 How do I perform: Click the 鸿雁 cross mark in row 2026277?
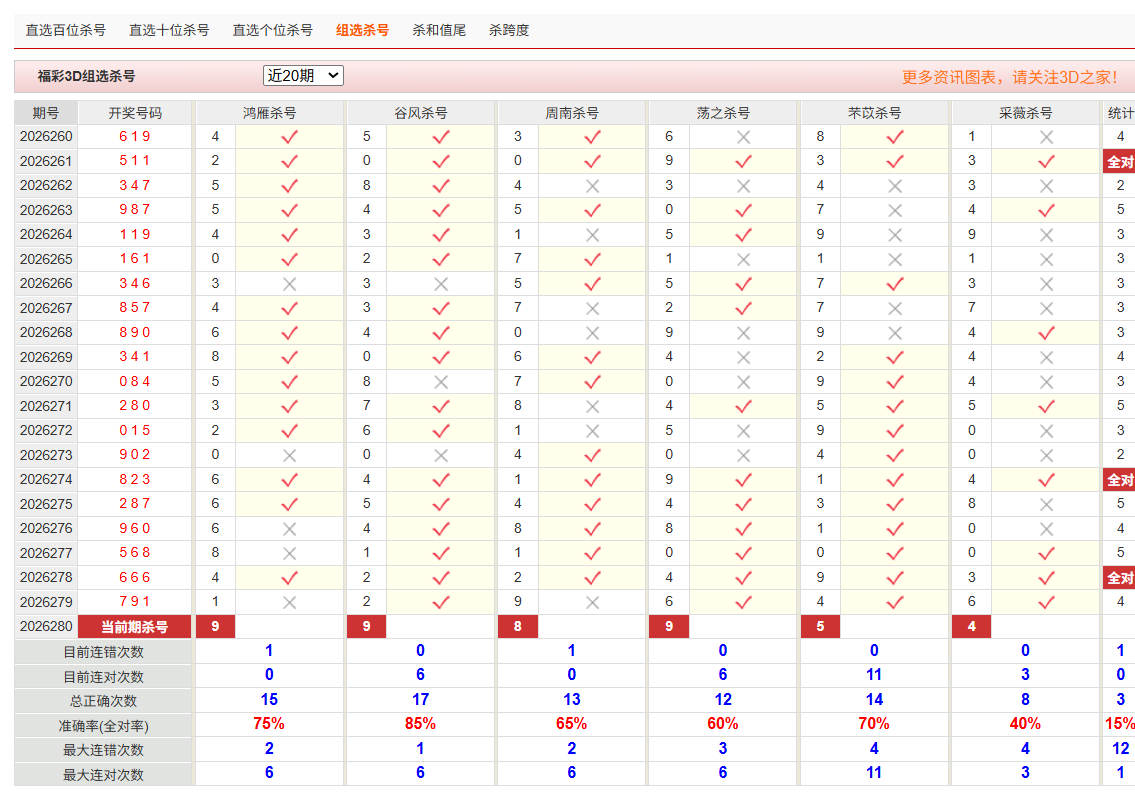tap(290, 554)
